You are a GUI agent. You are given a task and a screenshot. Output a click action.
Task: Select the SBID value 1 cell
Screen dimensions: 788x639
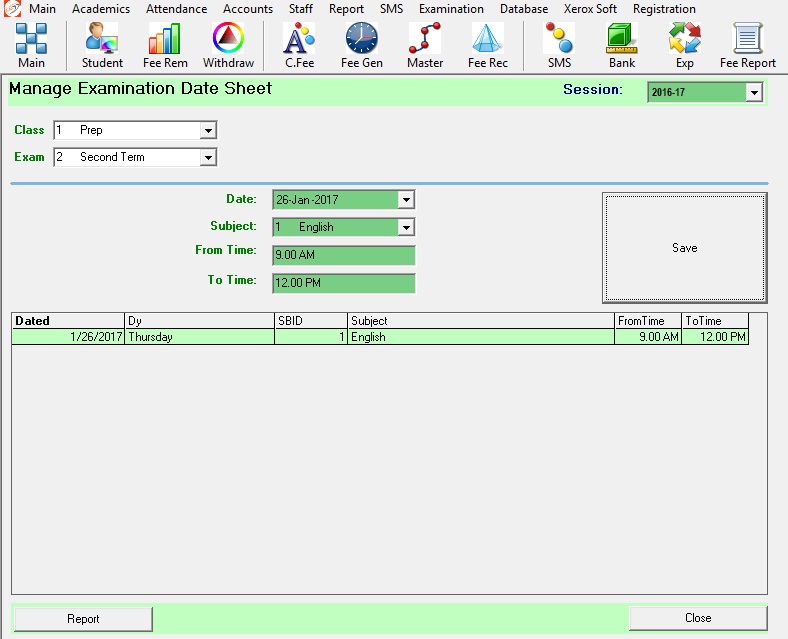pyautogui.click(x=311, y=337)
